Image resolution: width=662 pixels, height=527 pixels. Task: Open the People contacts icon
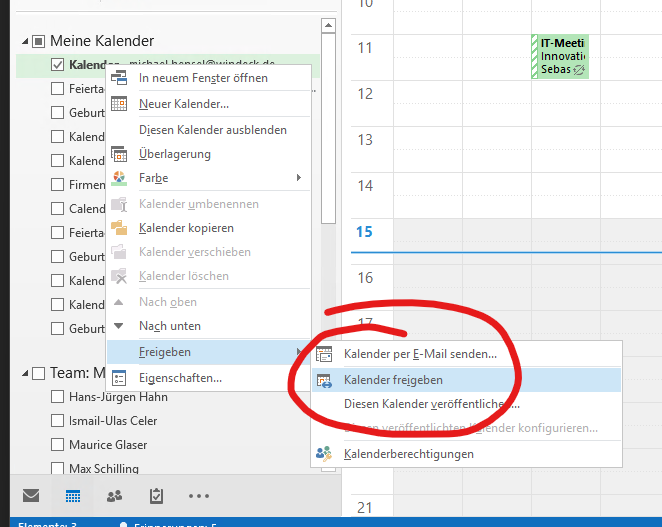pos(114,495)
